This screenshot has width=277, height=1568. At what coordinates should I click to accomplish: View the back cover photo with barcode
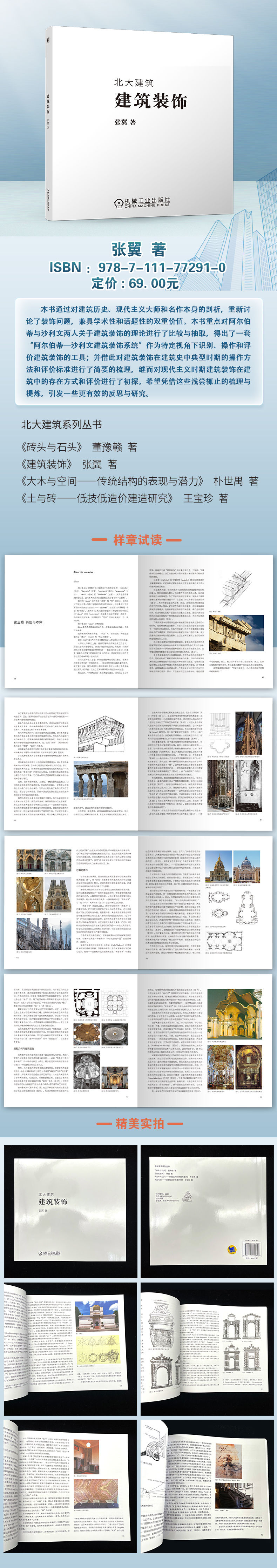(207, 1211)
